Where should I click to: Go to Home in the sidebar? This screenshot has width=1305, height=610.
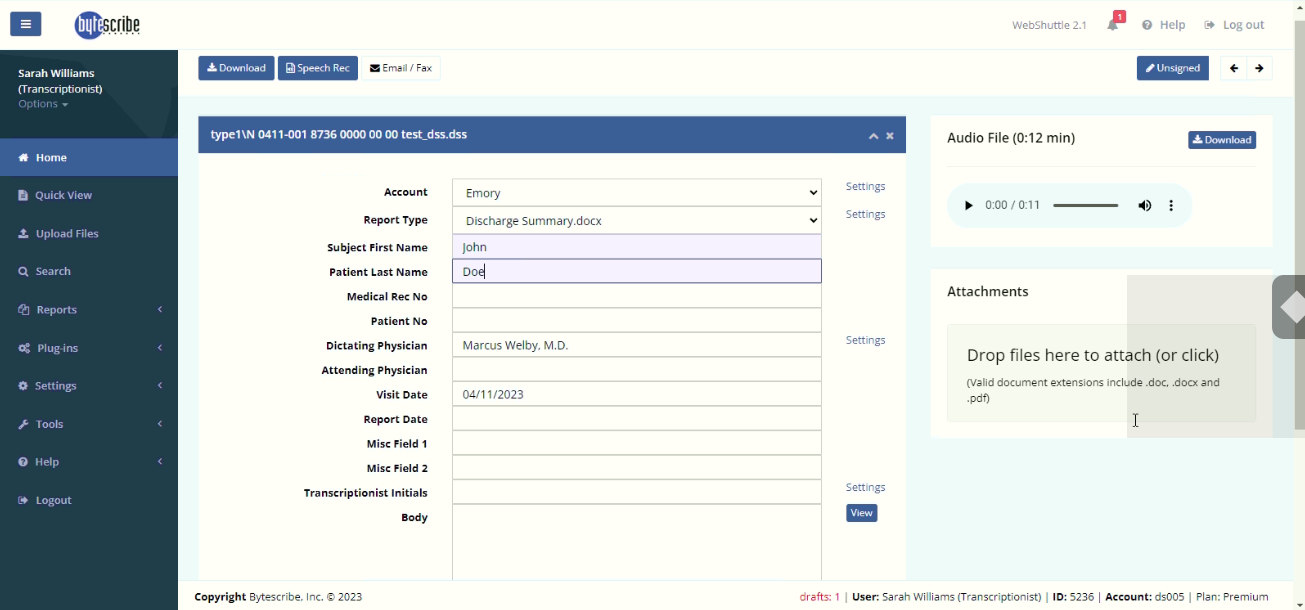(89, 157)
